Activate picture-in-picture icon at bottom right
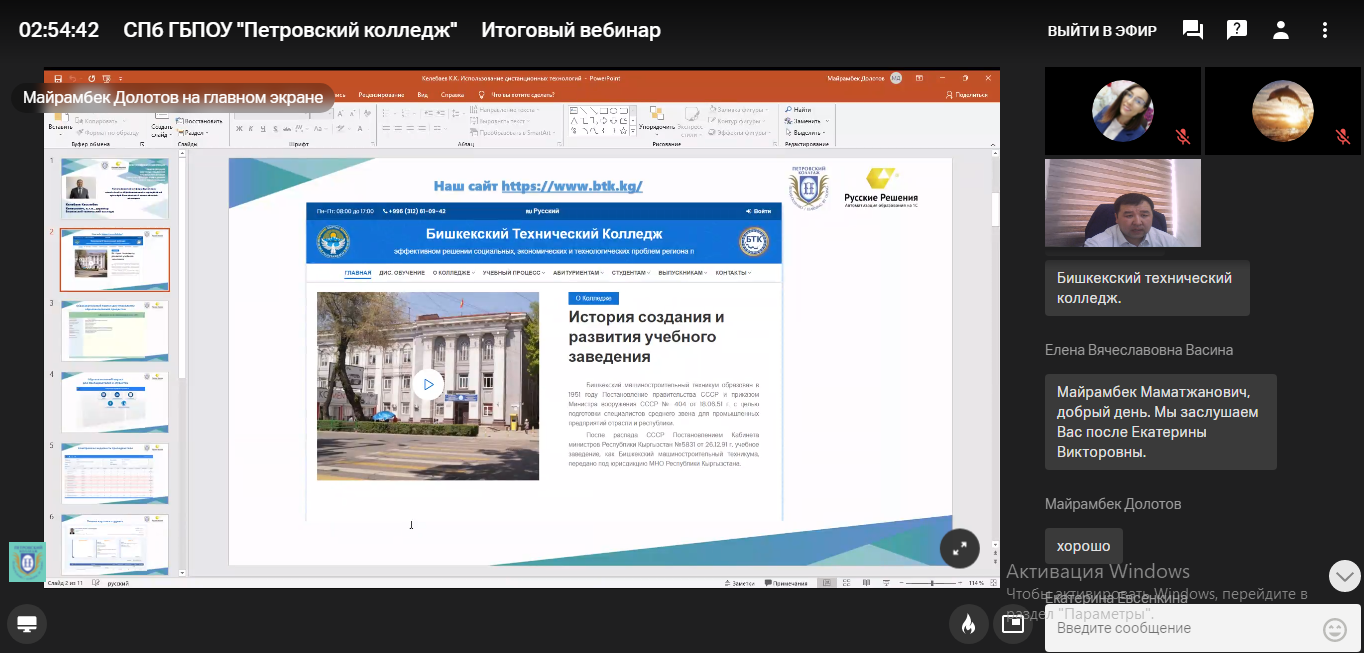Screen dimensions: 1364x653 [1012, 622]
